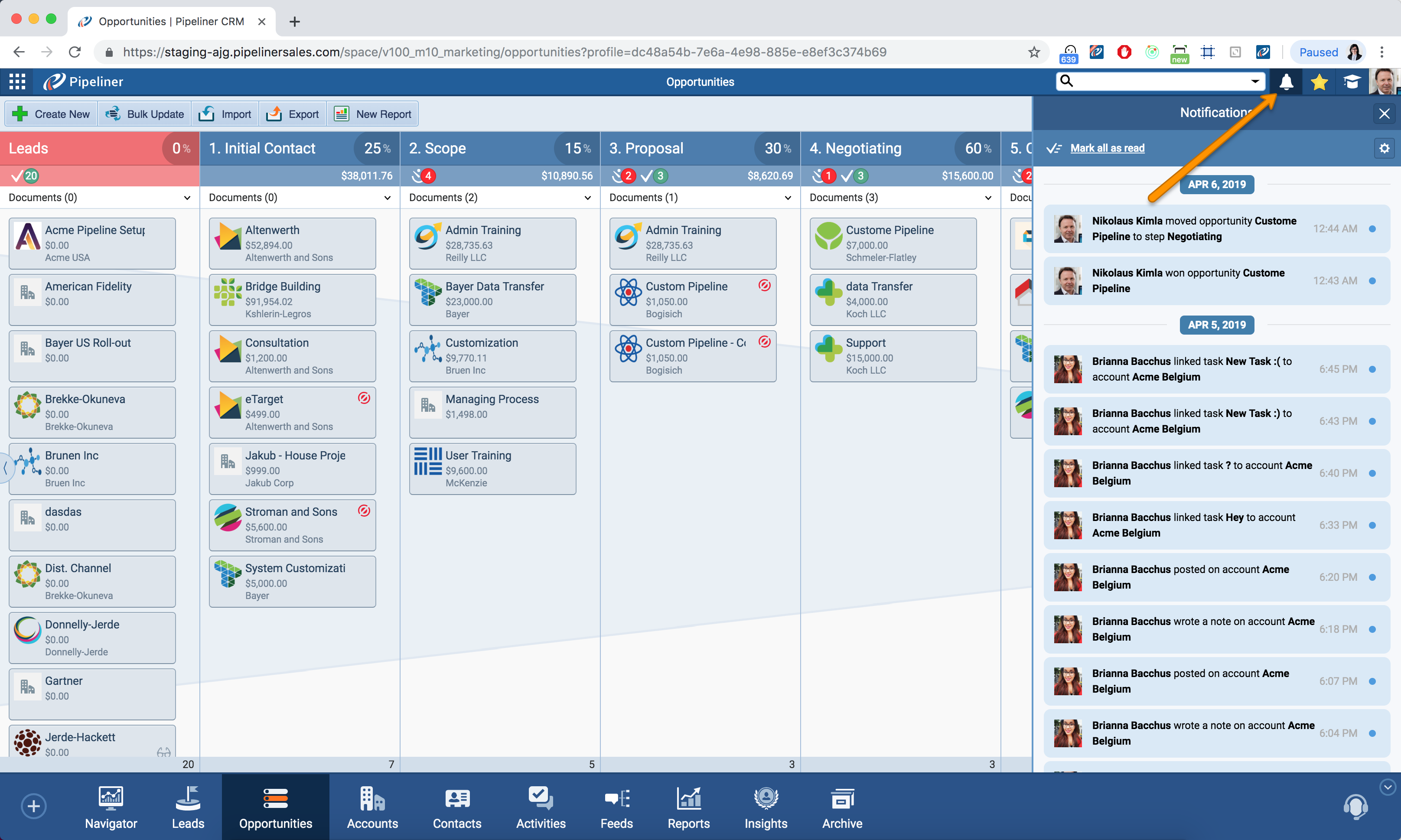Click the yellow favorites star icon
This screenshot has height=840, width=1401.
pos(1318,82)
